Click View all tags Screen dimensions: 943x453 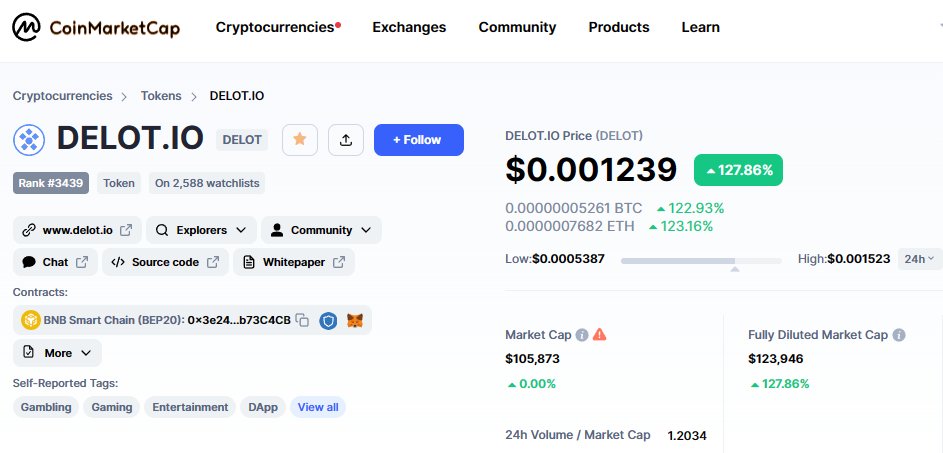click(x=318, y=407)
